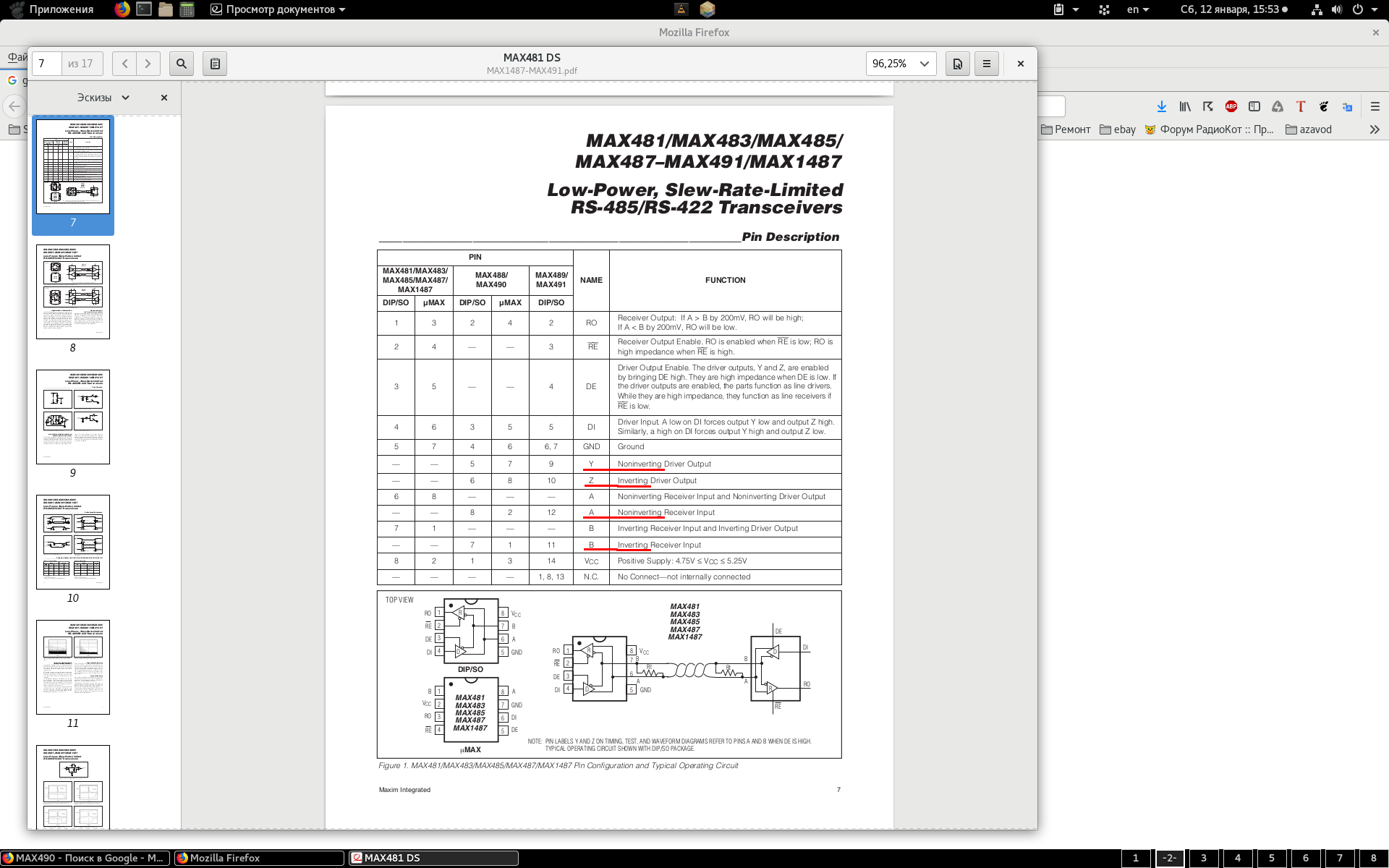Expand the zoom level dropdown
This screenshot has height=868, width=1389.
coord(923,64)
